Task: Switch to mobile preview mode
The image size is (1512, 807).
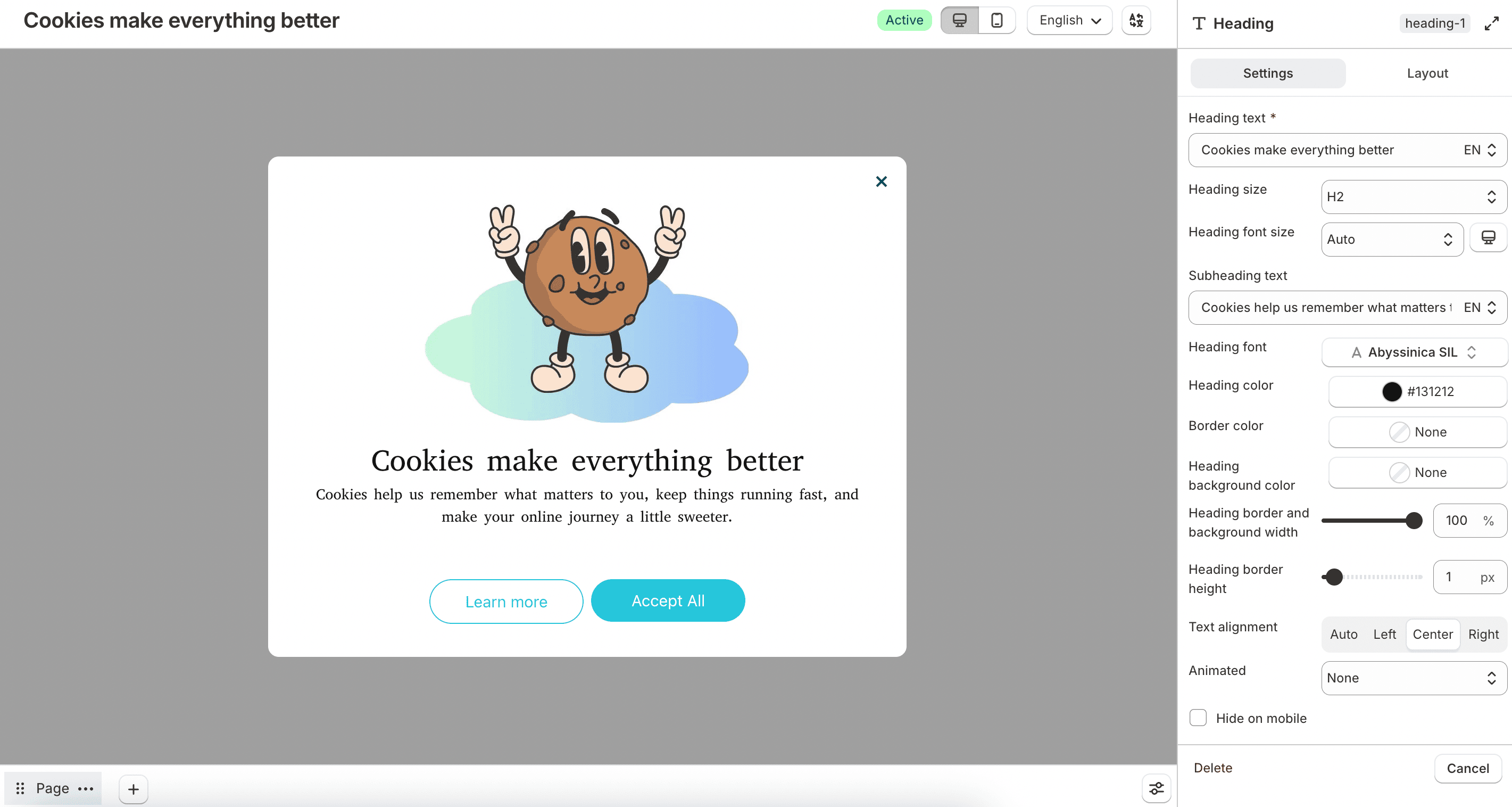Action: 996,21
